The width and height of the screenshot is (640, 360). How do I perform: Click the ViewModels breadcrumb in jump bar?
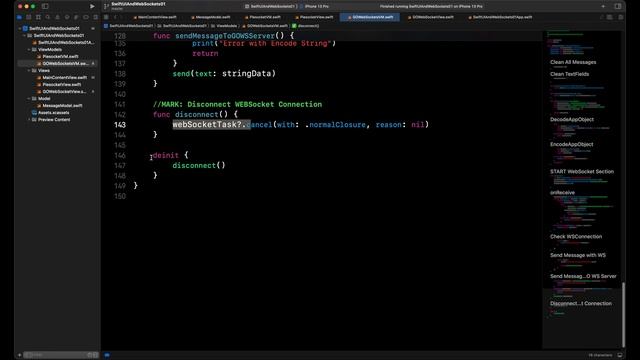224,26
